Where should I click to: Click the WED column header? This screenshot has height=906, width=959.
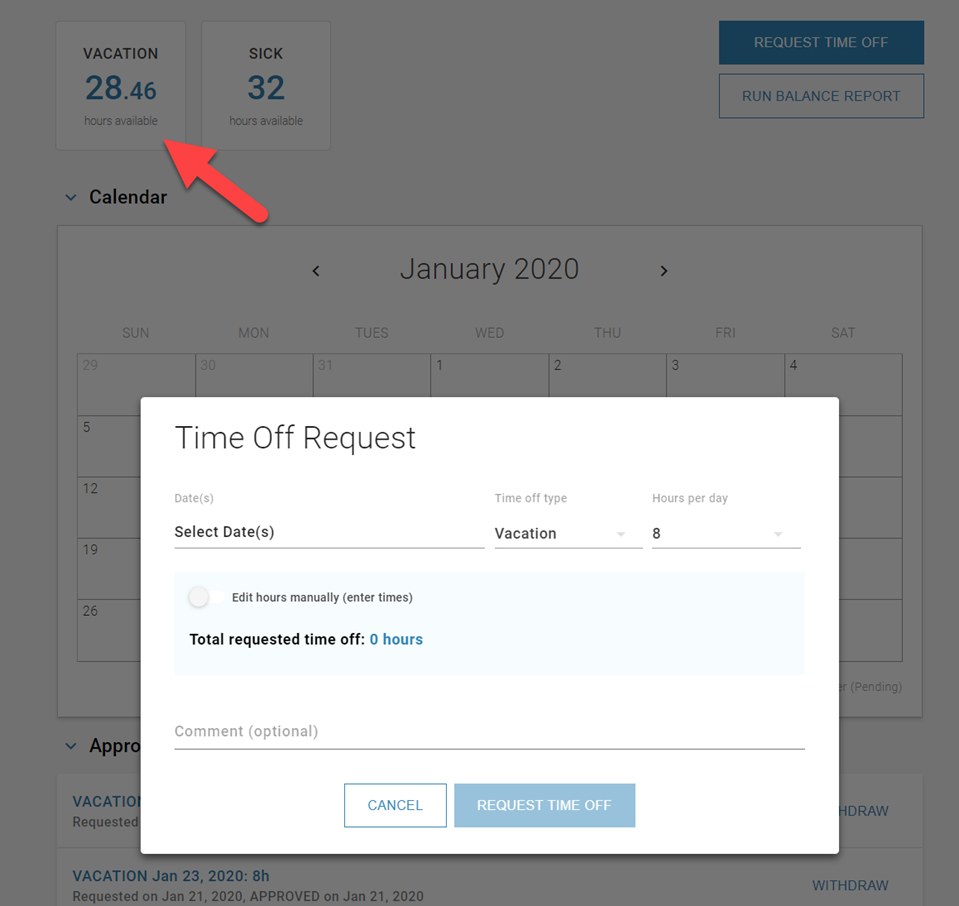(x=489, y=332)
